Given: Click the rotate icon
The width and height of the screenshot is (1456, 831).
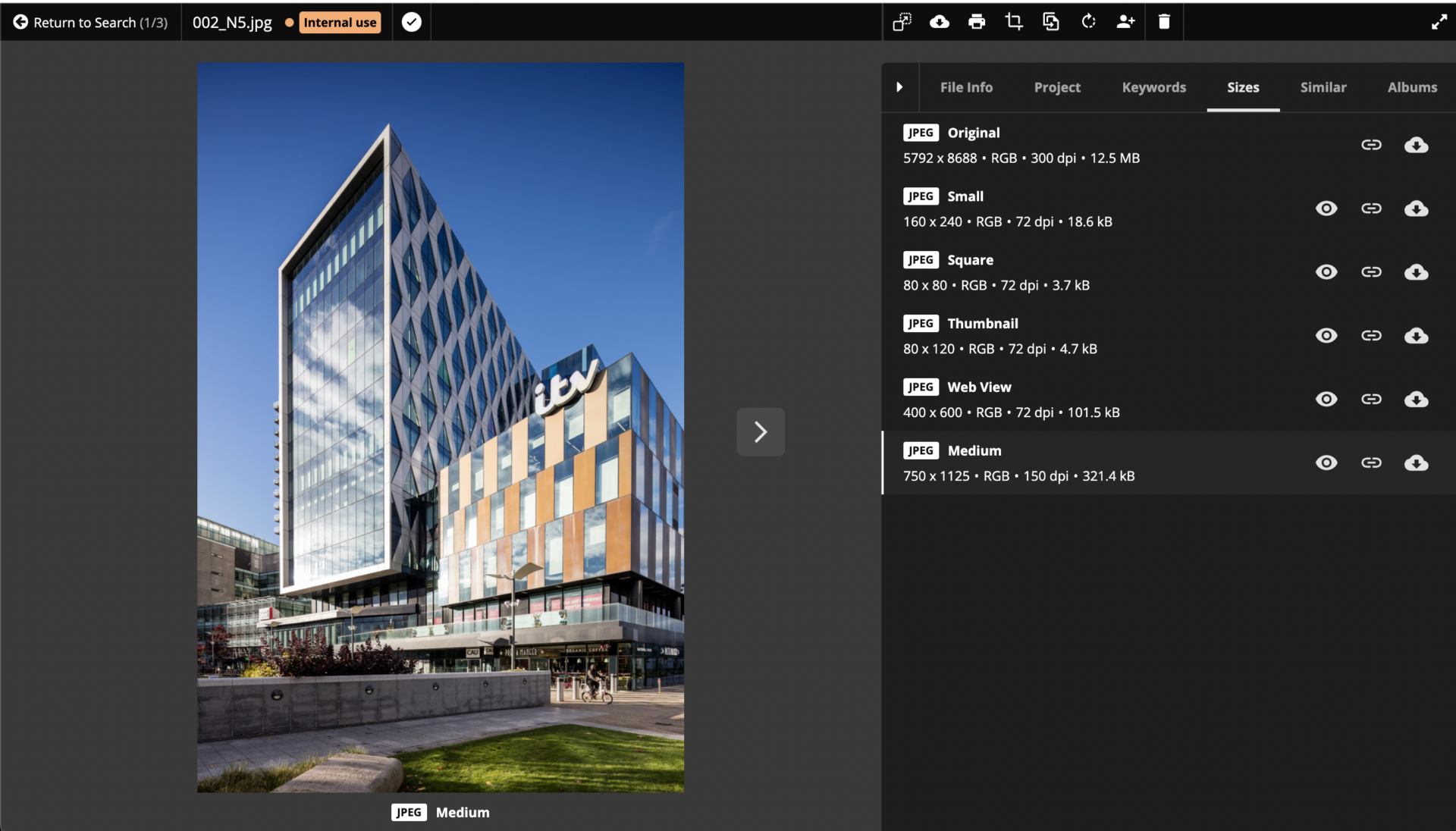Looking at the screenshot, I should point(1089,22).
